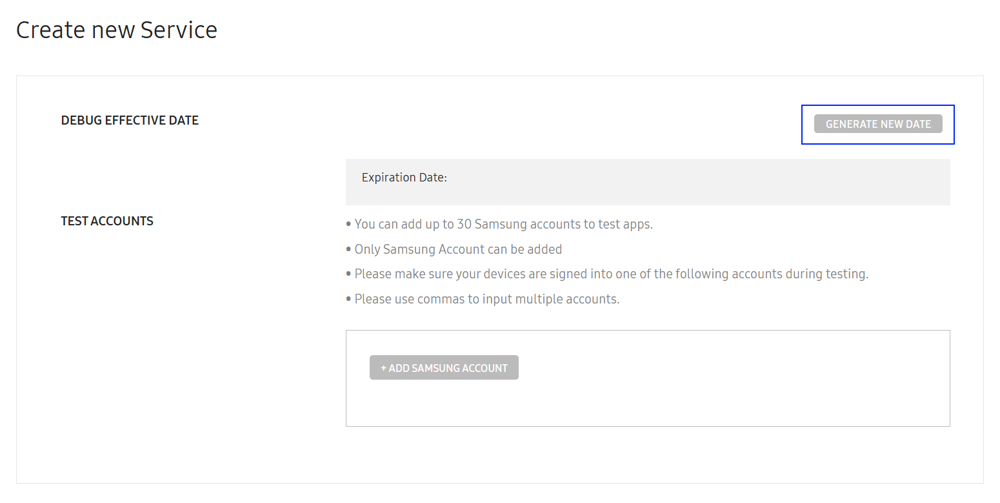Click the 'devices are signed into' note

[x=611, y=274]
